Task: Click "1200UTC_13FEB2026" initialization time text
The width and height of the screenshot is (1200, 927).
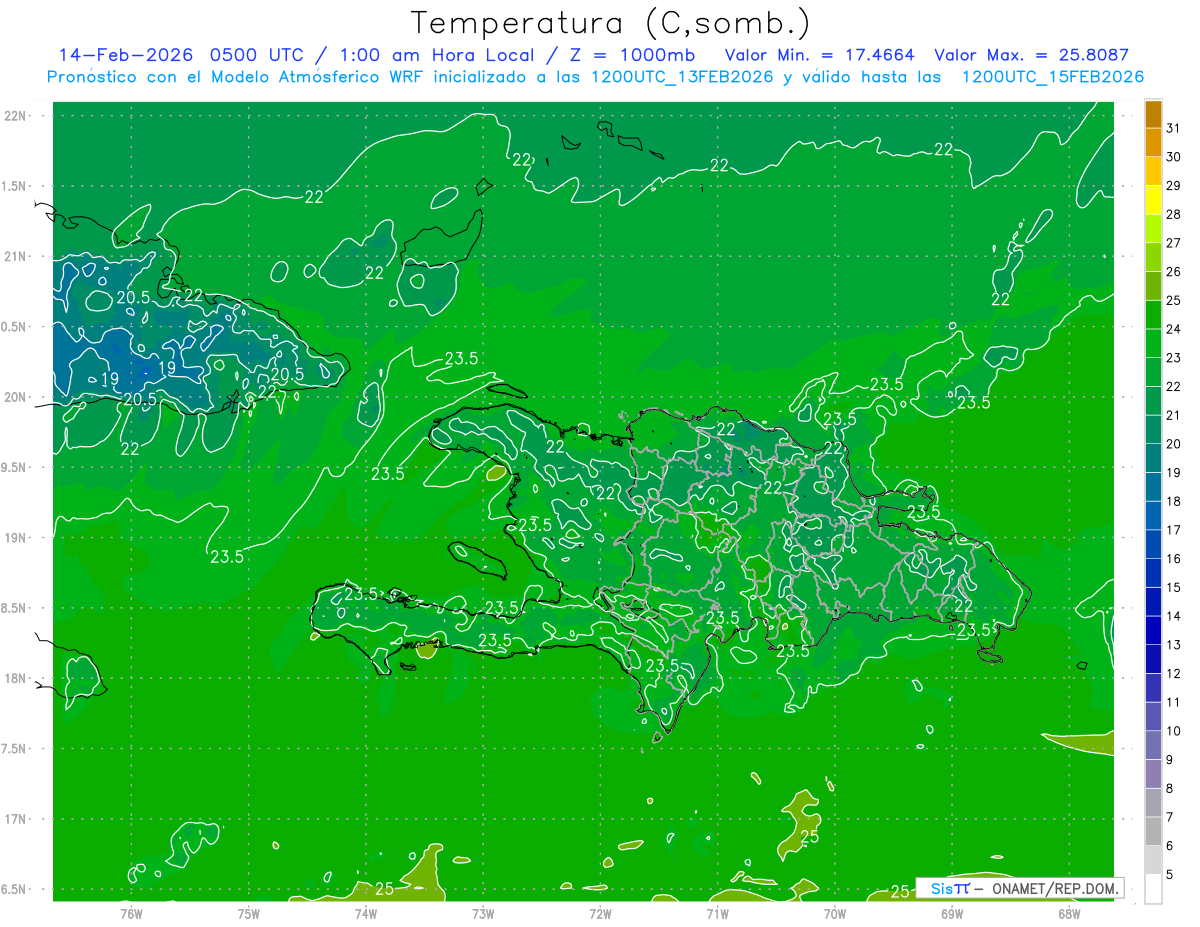Action: pos(682,77)
